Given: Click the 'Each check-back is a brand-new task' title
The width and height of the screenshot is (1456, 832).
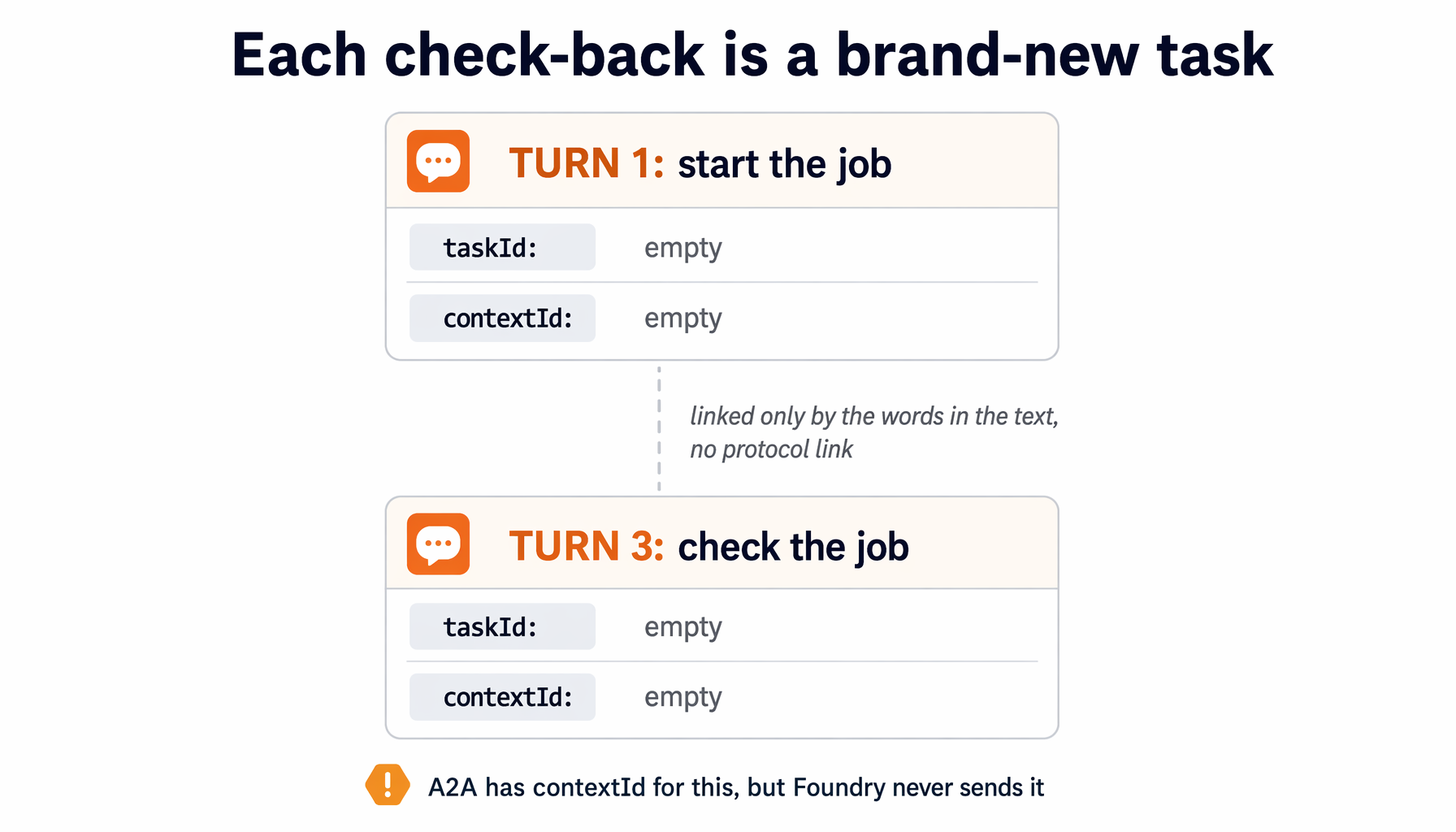Looking at the screenshot, I should point(752,55).
